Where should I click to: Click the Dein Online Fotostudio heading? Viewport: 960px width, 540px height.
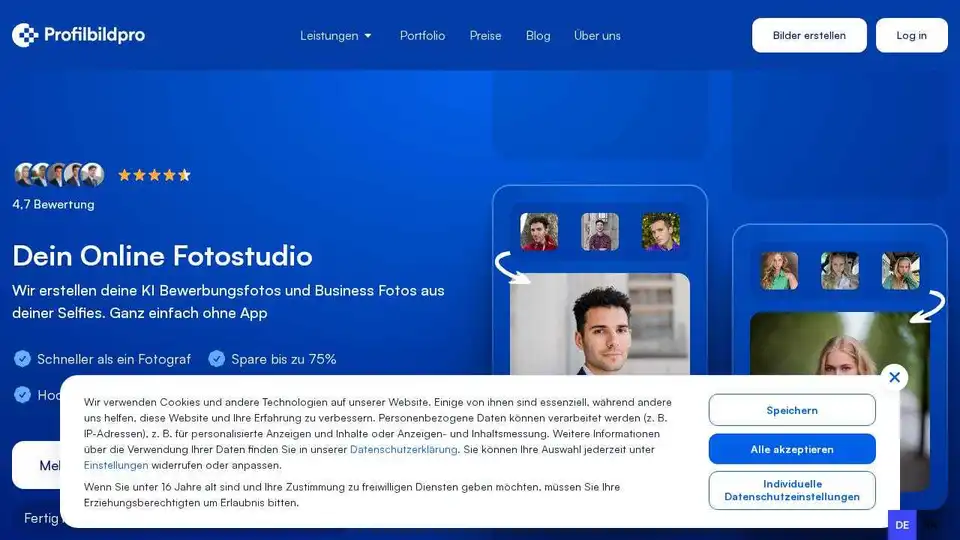[x=162, y=256]
